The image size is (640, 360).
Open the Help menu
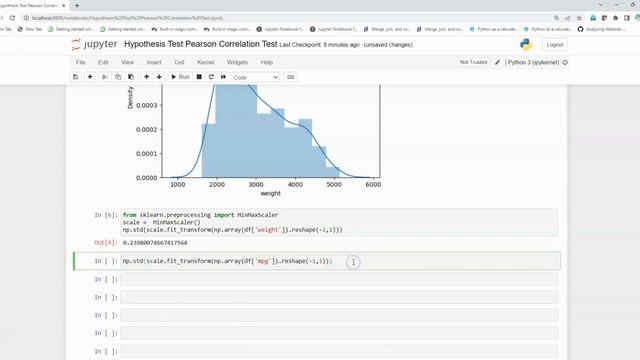tap(267, 62)
